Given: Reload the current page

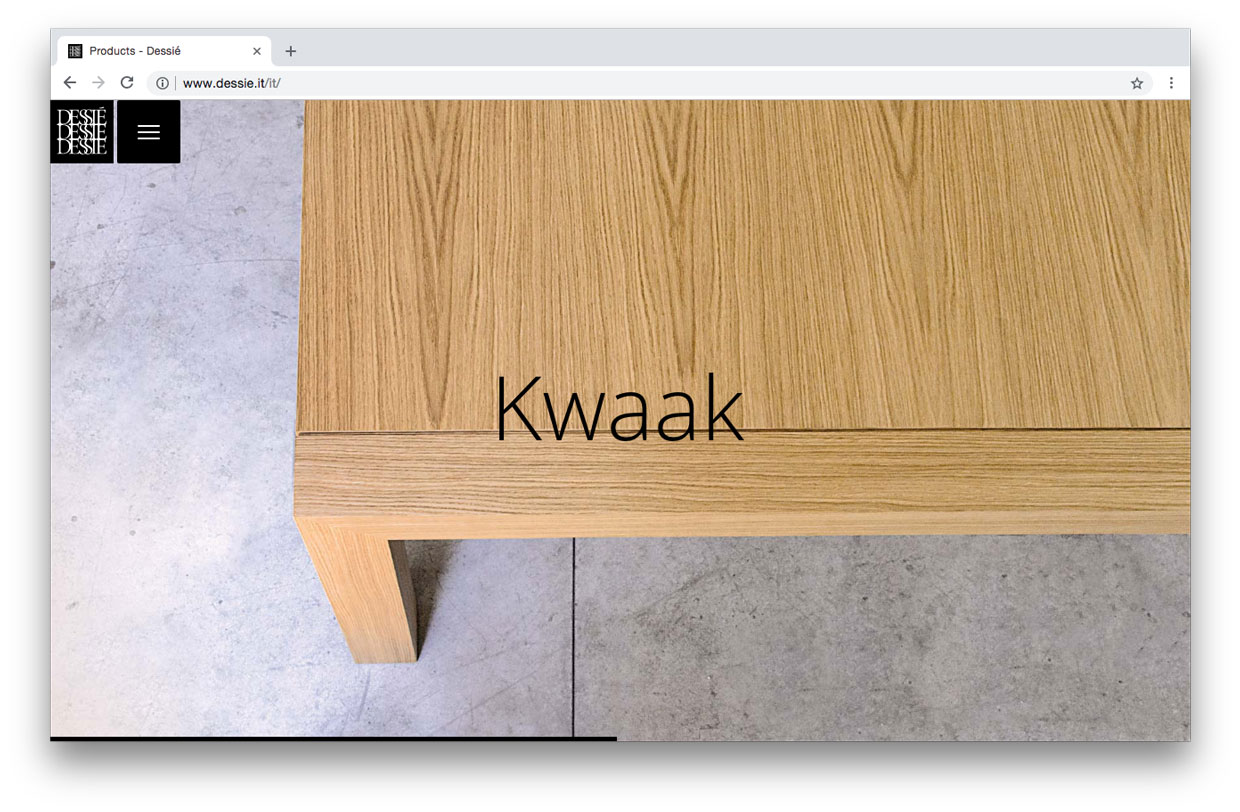Looking at the screenshot, I should [127, 83].
